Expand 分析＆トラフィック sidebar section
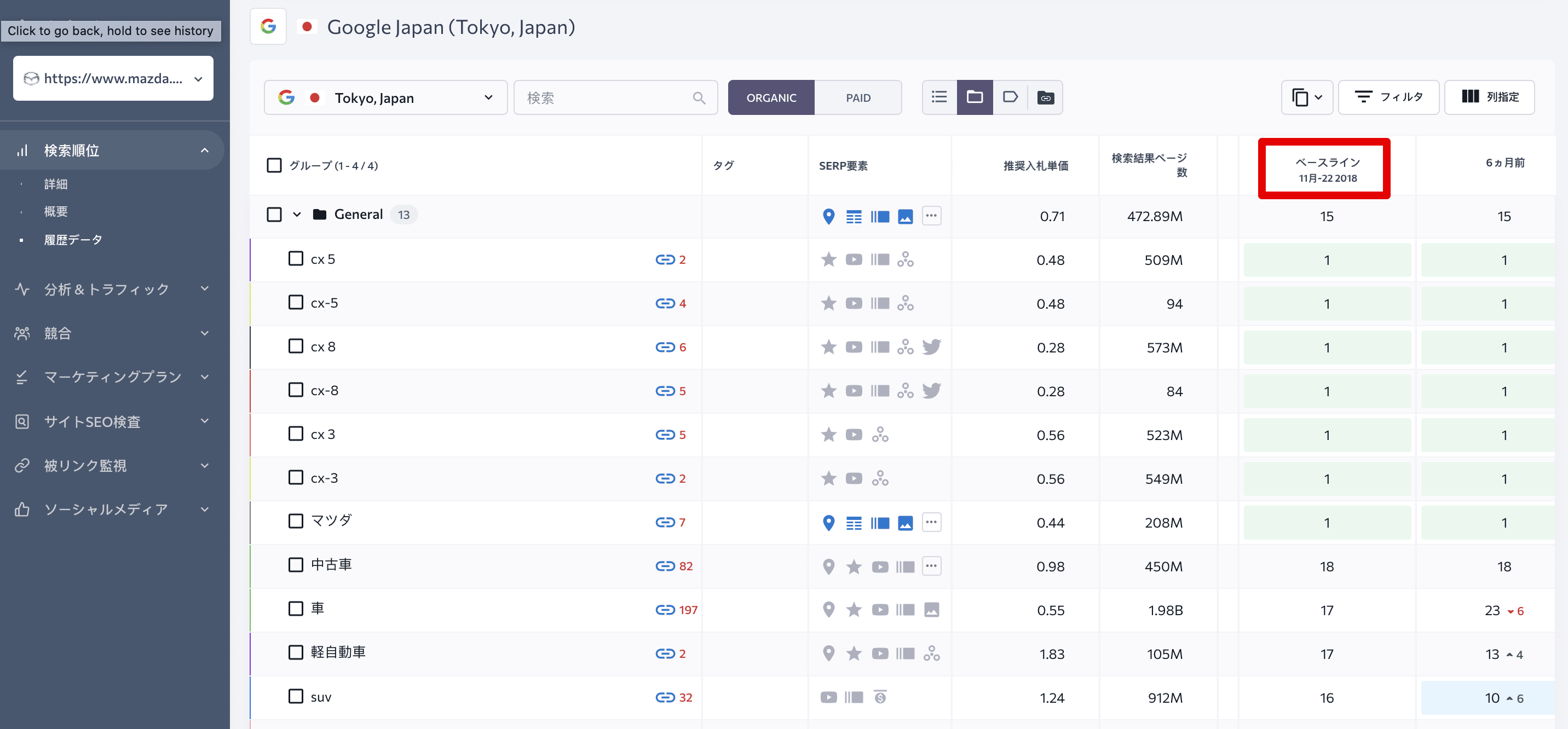Screen dimensions: 1568x729 [x=205, y=289]
